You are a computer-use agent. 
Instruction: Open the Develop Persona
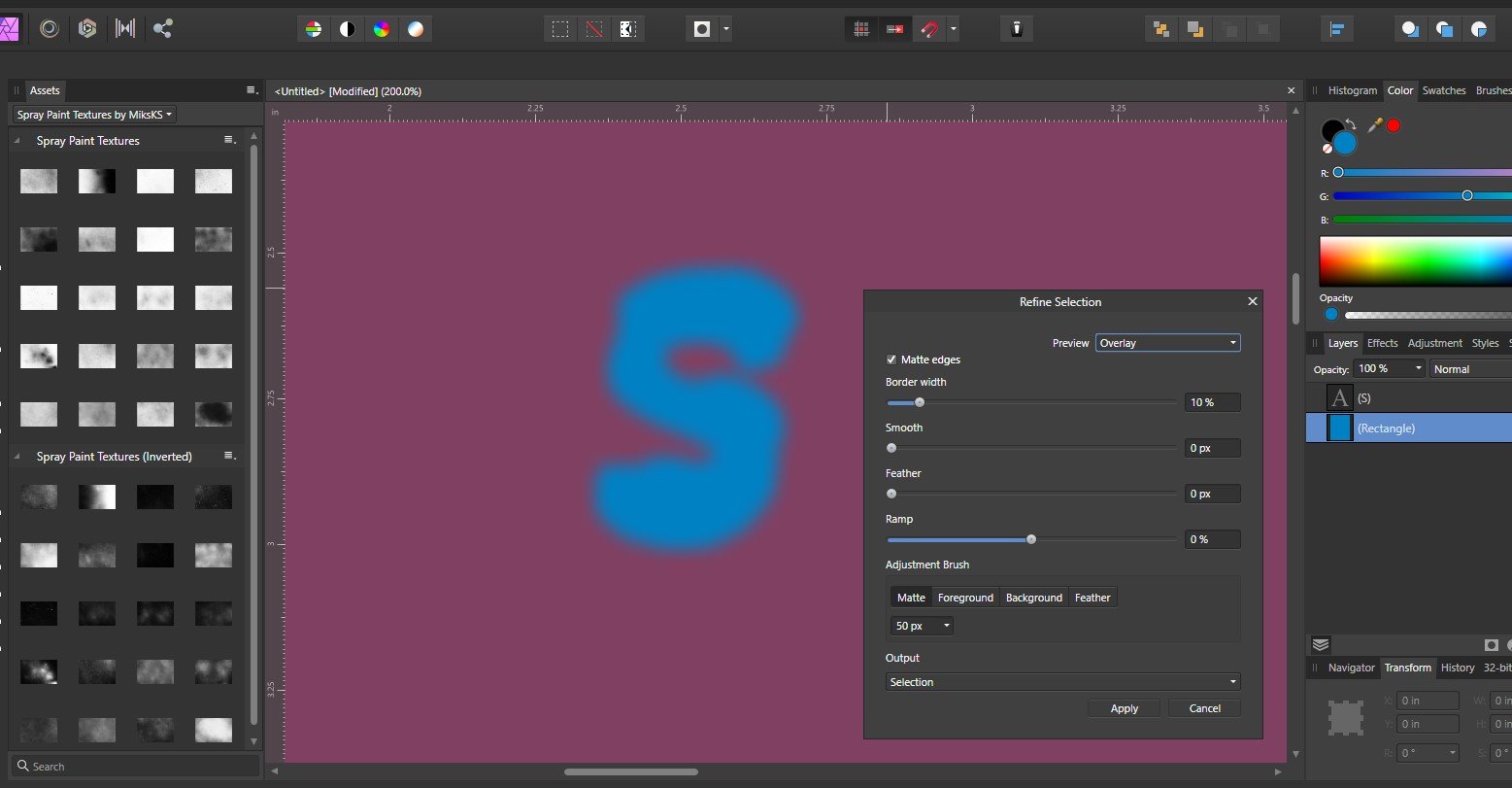[x=86, y=29]
